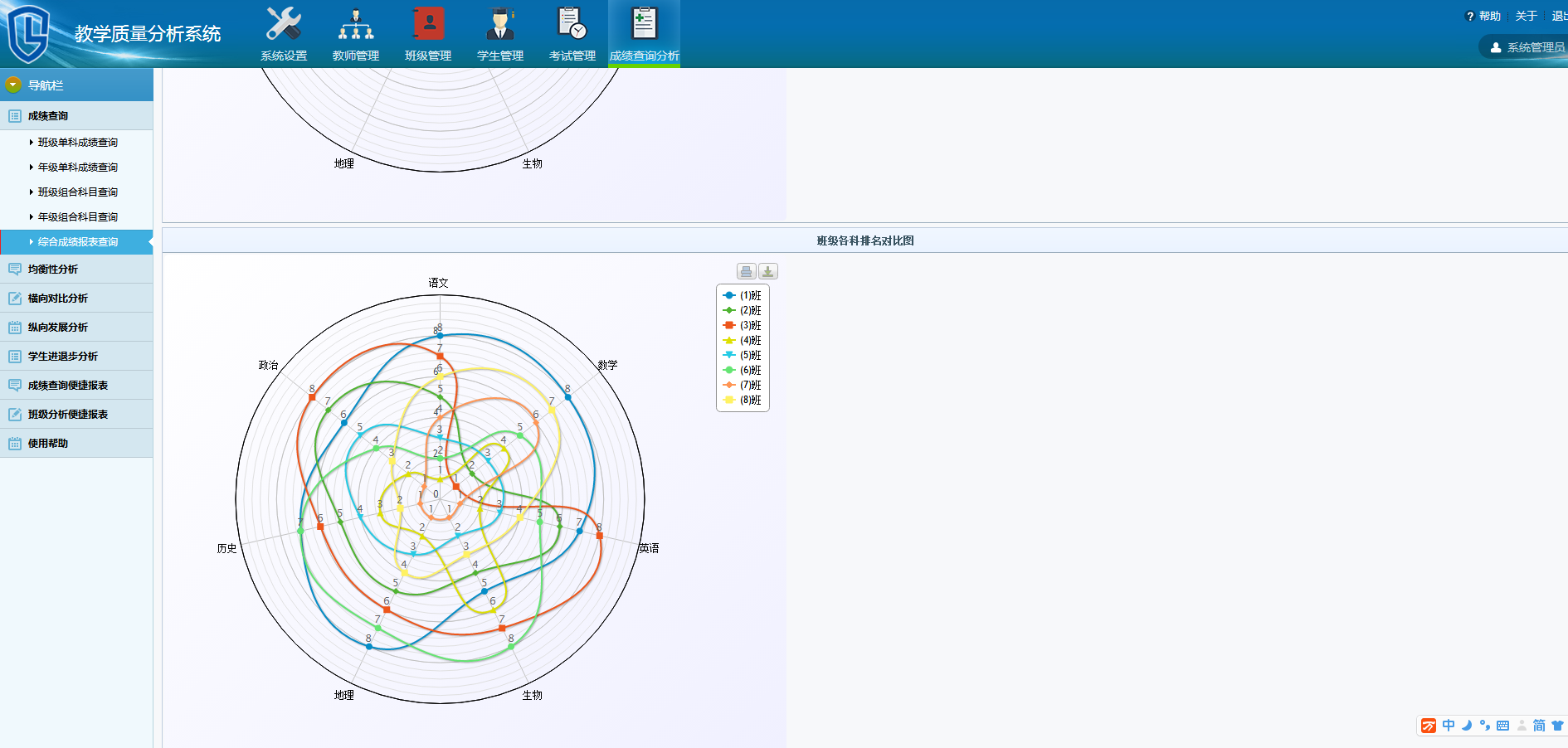Click the 帮助 link
This screenshot has width=1568, height=748.
click(x=1490, y=17)
